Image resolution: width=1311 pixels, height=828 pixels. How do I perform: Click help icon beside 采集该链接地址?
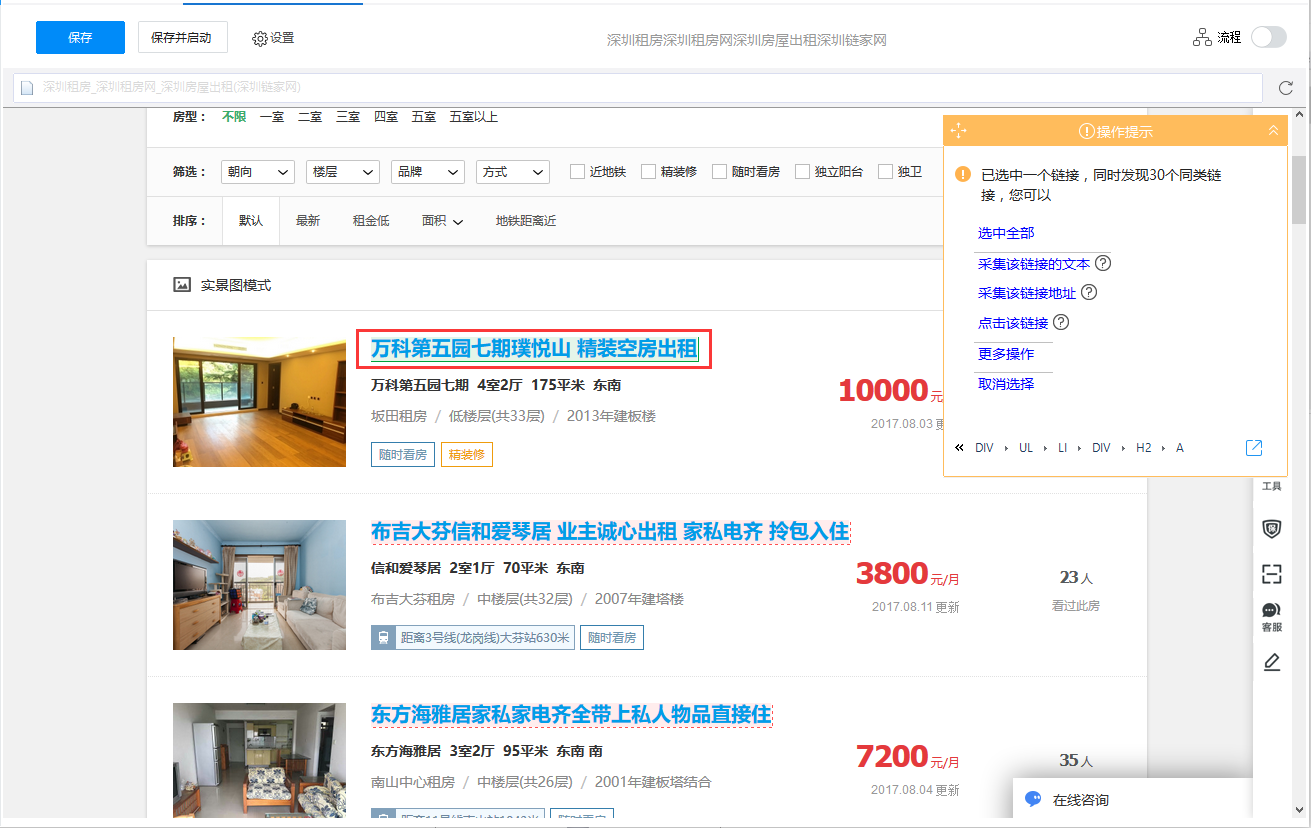(x=1090, y=293)
